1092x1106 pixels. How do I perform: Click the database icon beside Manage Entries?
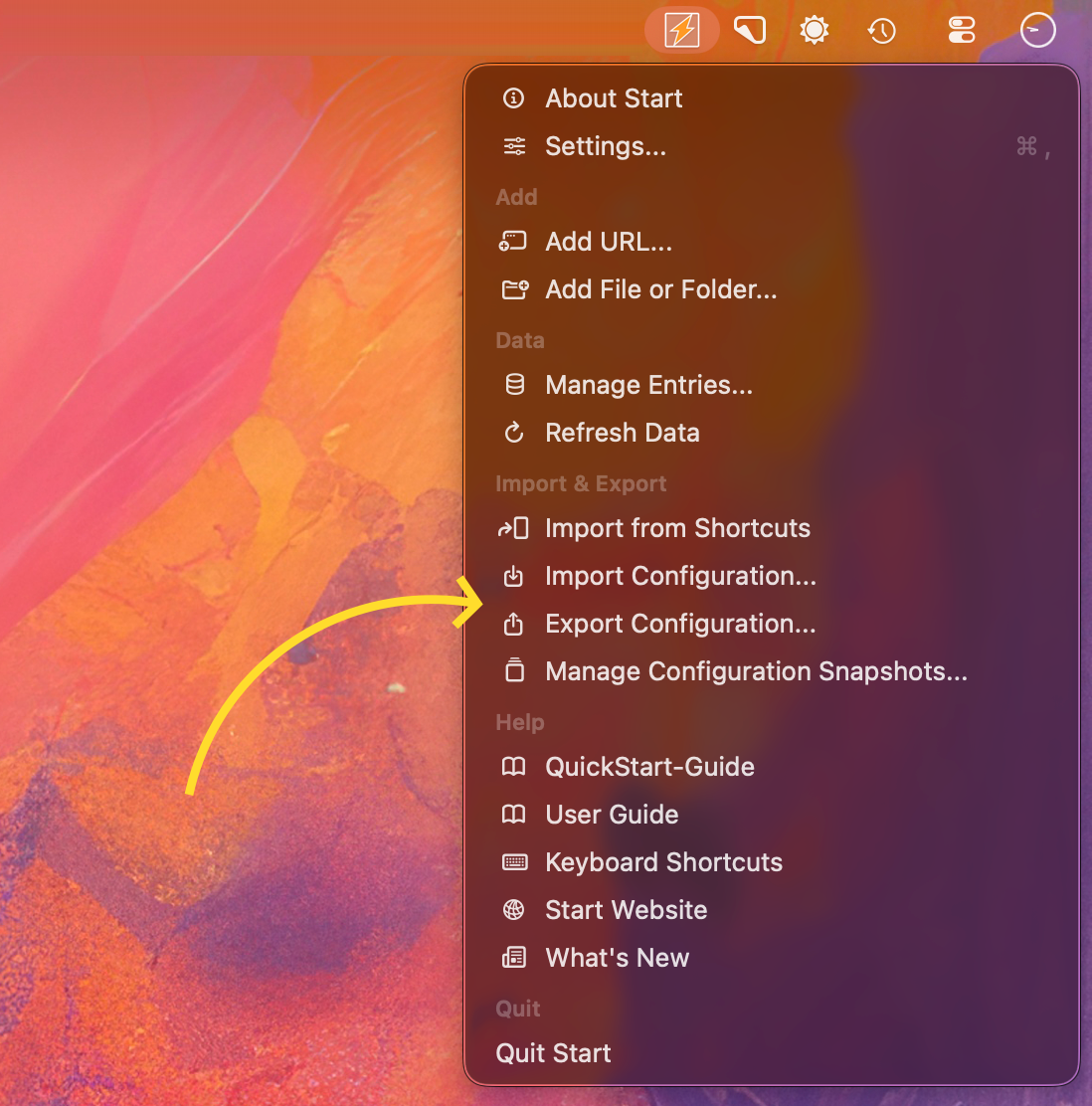(x=514, y=385)
